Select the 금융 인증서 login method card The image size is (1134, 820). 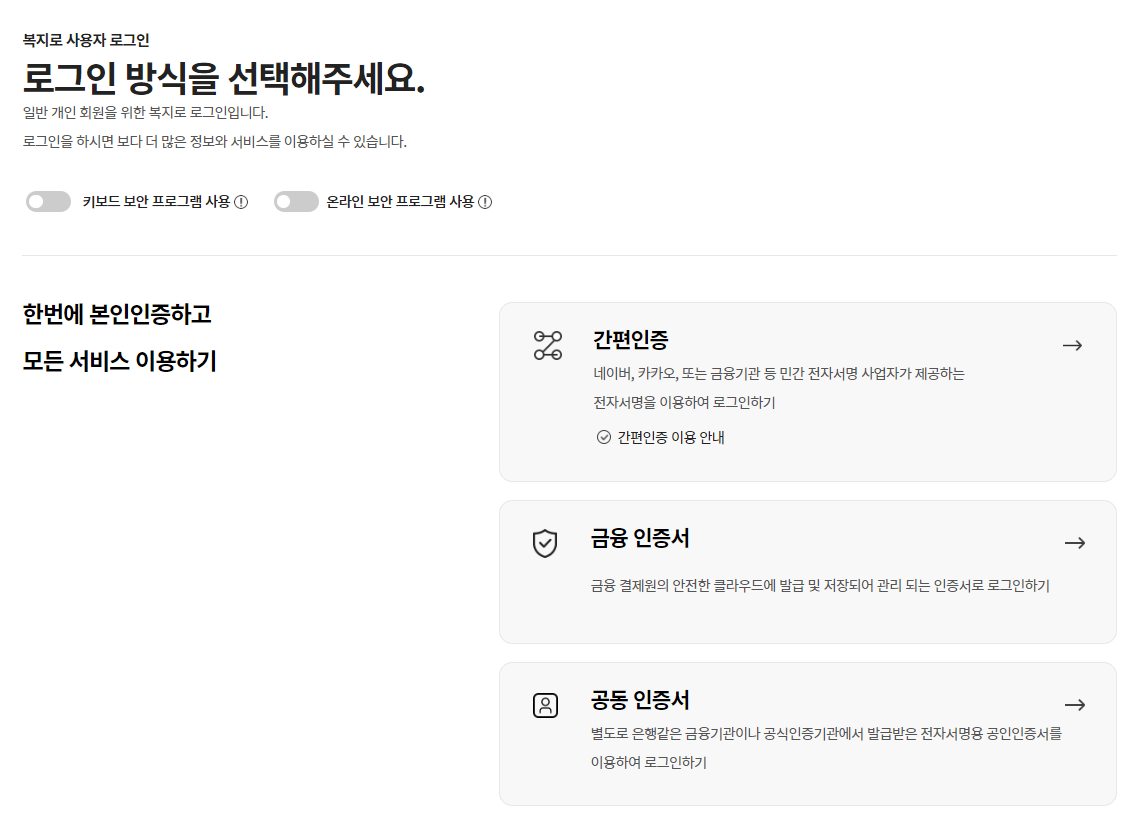click(x=808, y=570)
